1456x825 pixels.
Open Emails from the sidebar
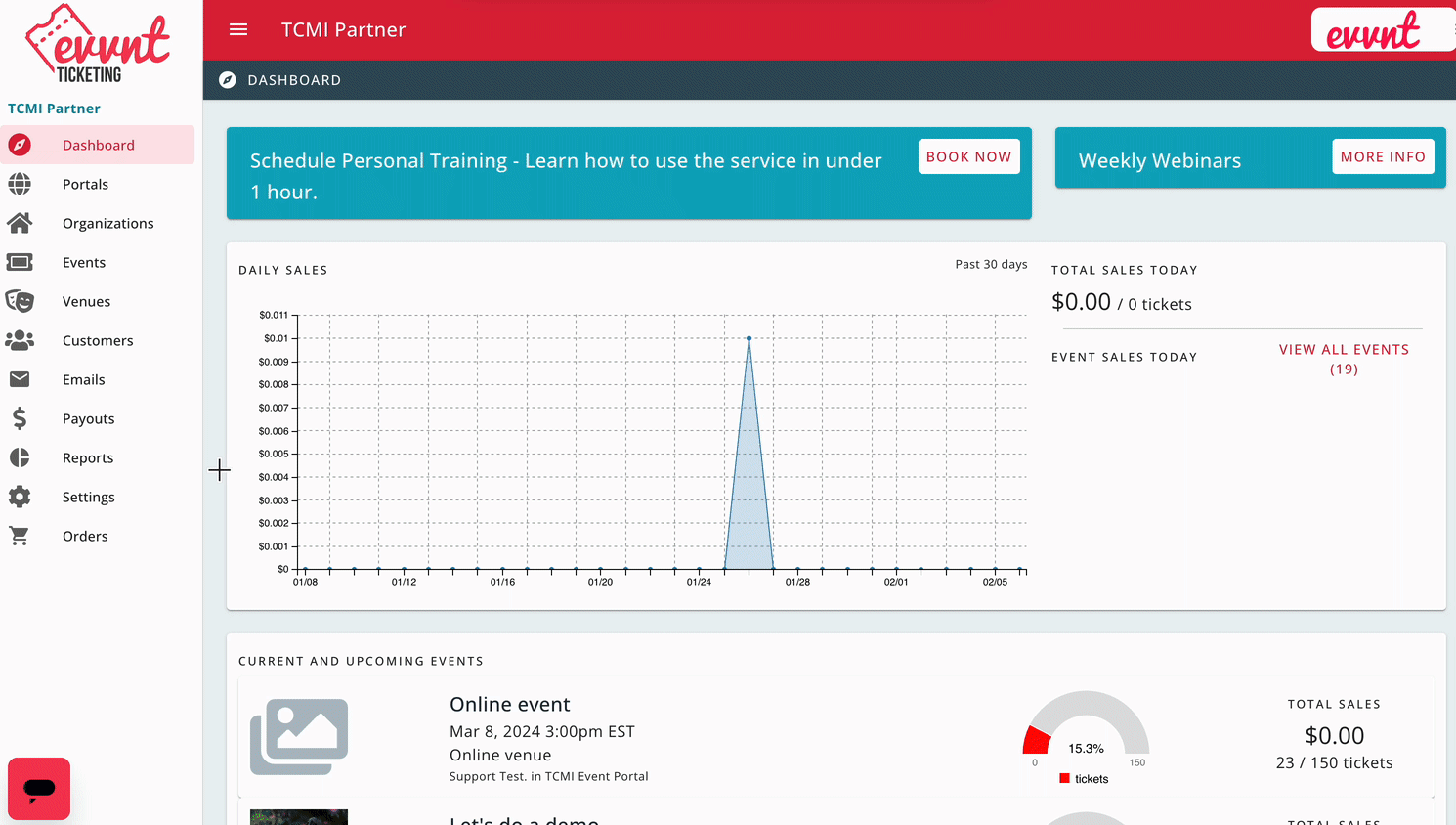(98, 379)
